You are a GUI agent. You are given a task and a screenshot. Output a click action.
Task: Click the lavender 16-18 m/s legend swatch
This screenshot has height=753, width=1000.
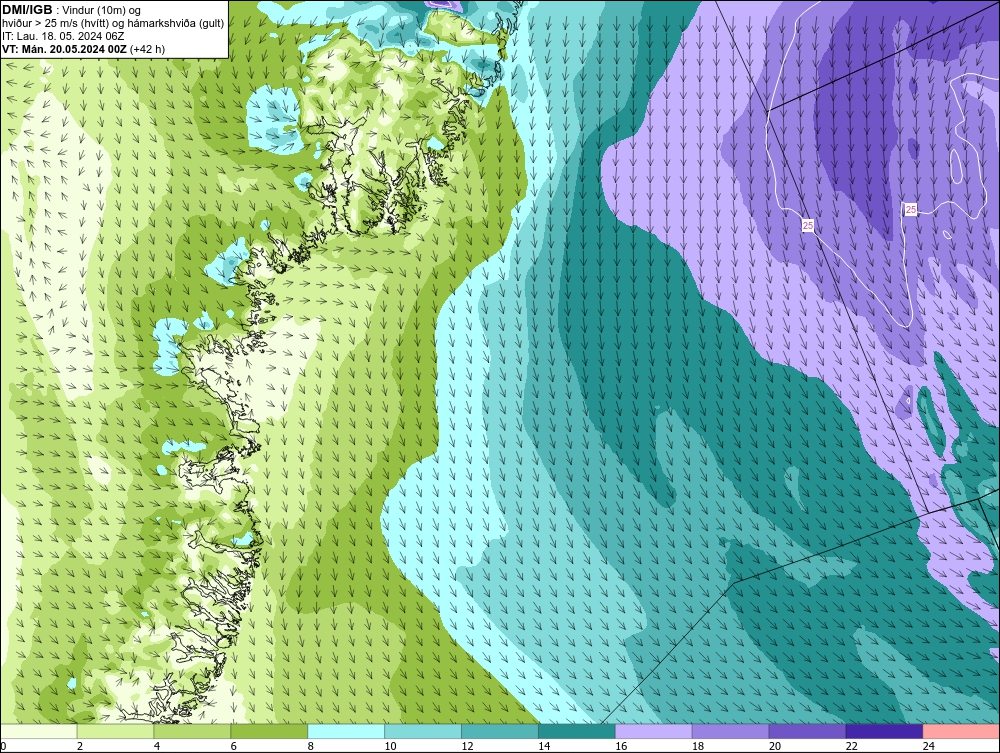654,731
